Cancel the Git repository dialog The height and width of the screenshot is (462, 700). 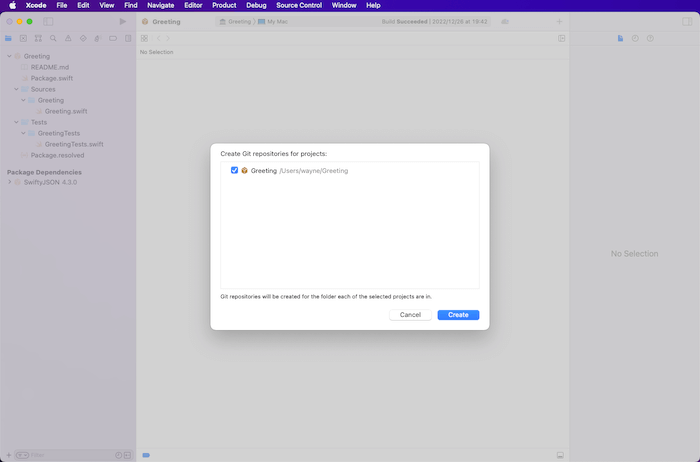click(410, 315)
